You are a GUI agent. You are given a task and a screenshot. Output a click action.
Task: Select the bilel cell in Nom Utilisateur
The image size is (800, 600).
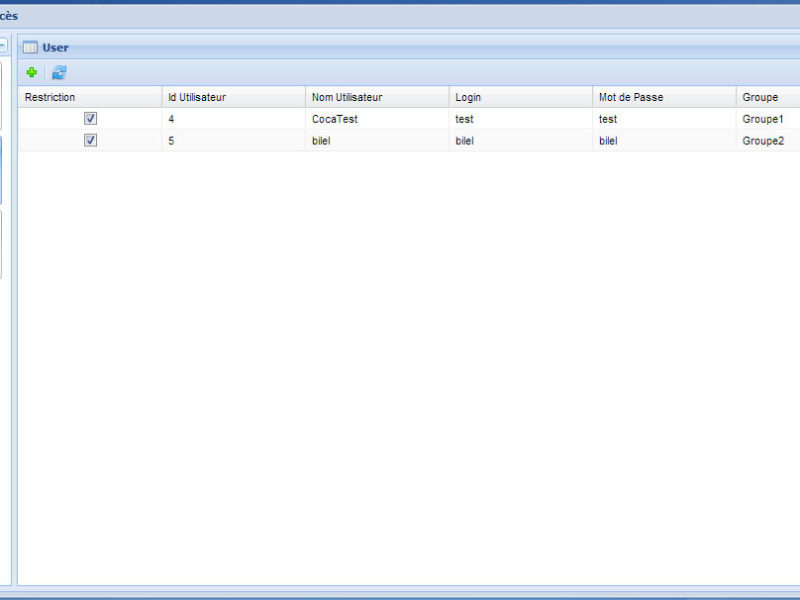tap(323, 141)
